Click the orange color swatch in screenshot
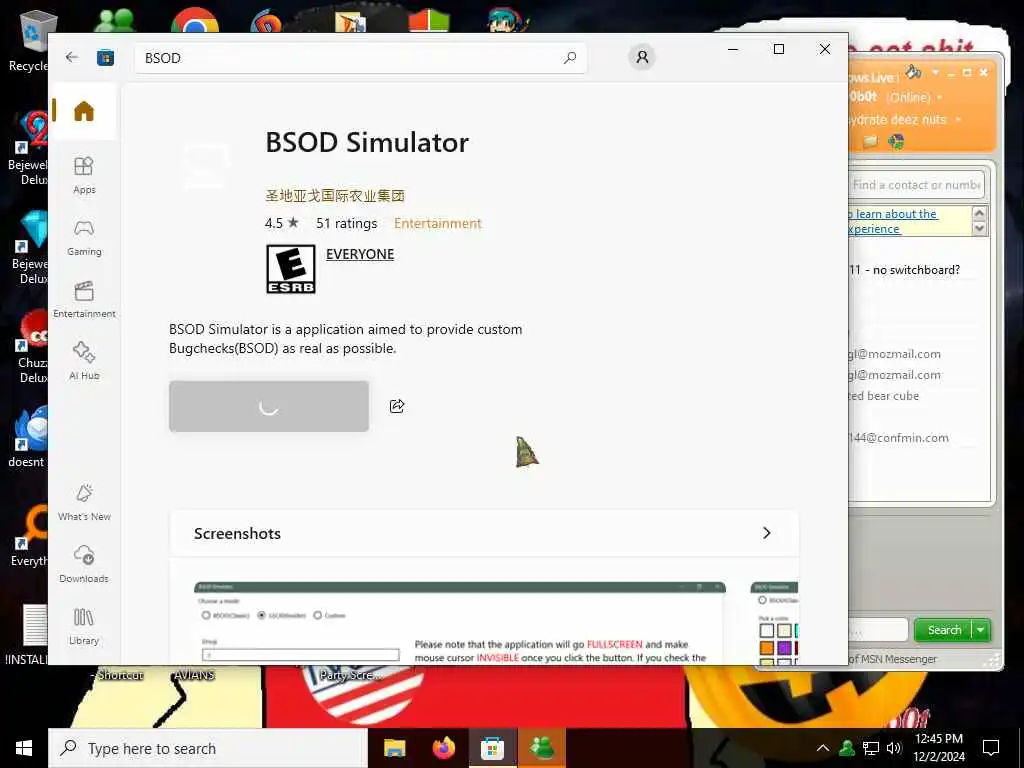 pos(767,648)
